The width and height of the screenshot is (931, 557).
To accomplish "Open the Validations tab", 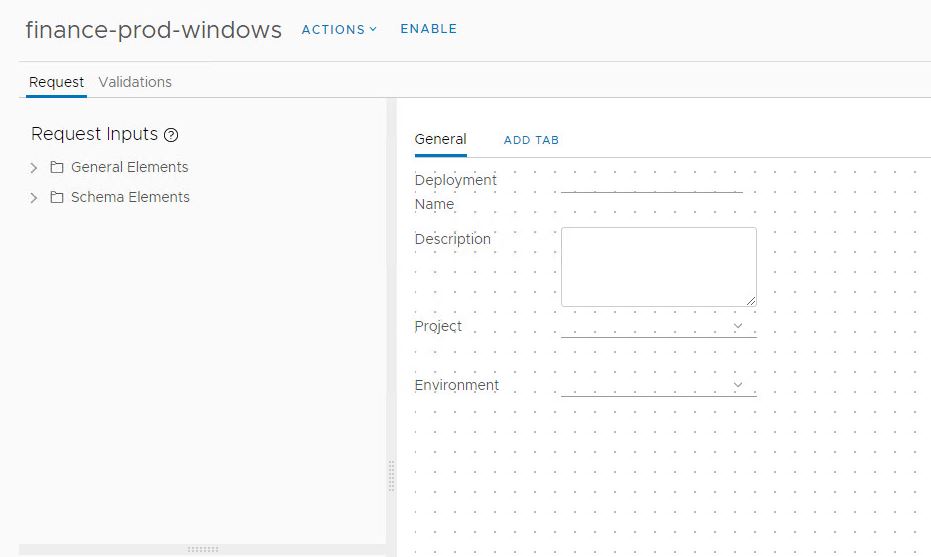I will click(135, 82).
